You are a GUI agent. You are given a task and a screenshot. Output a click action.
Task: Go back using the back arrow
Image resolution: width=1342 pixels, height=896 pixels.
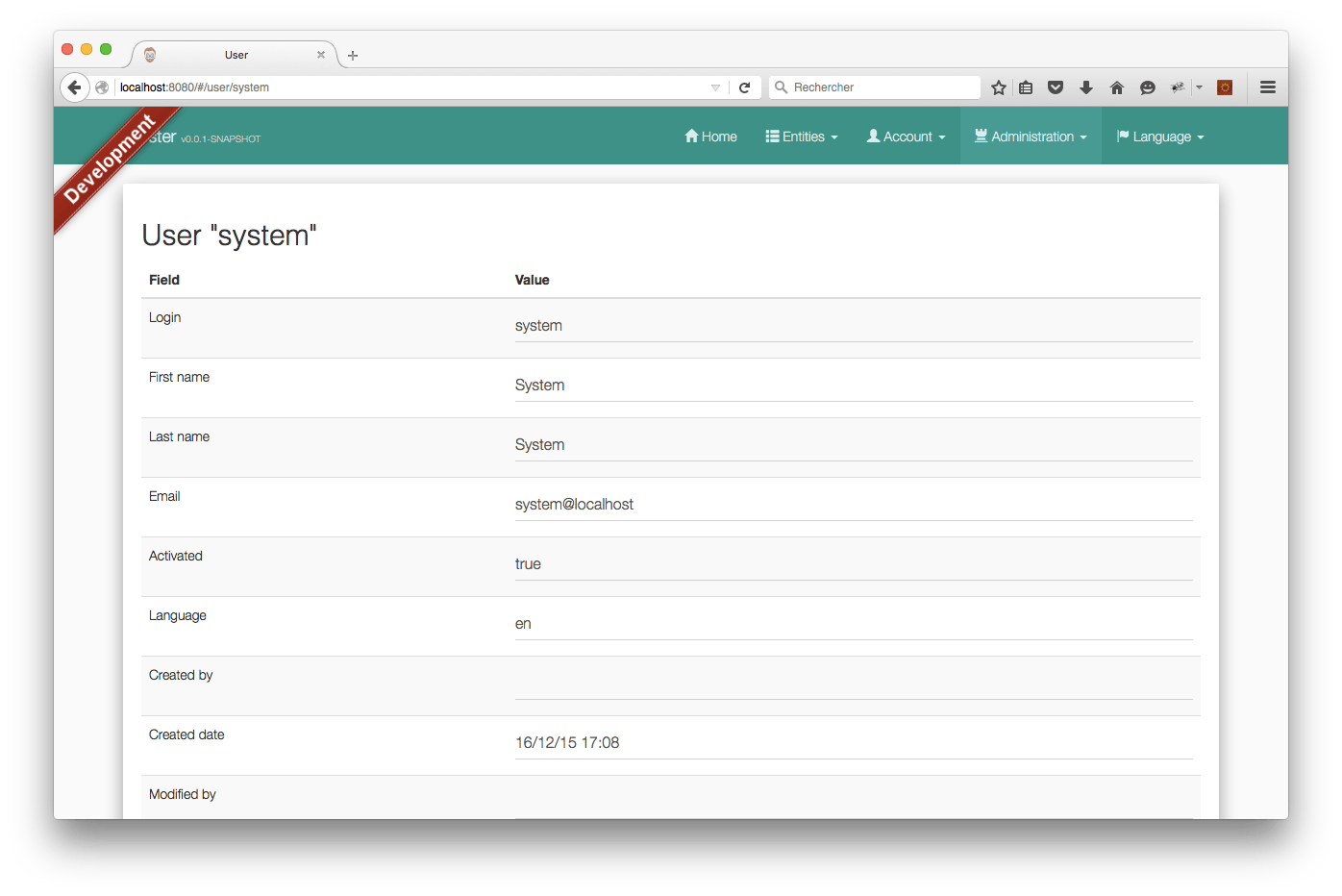point(75,87)
